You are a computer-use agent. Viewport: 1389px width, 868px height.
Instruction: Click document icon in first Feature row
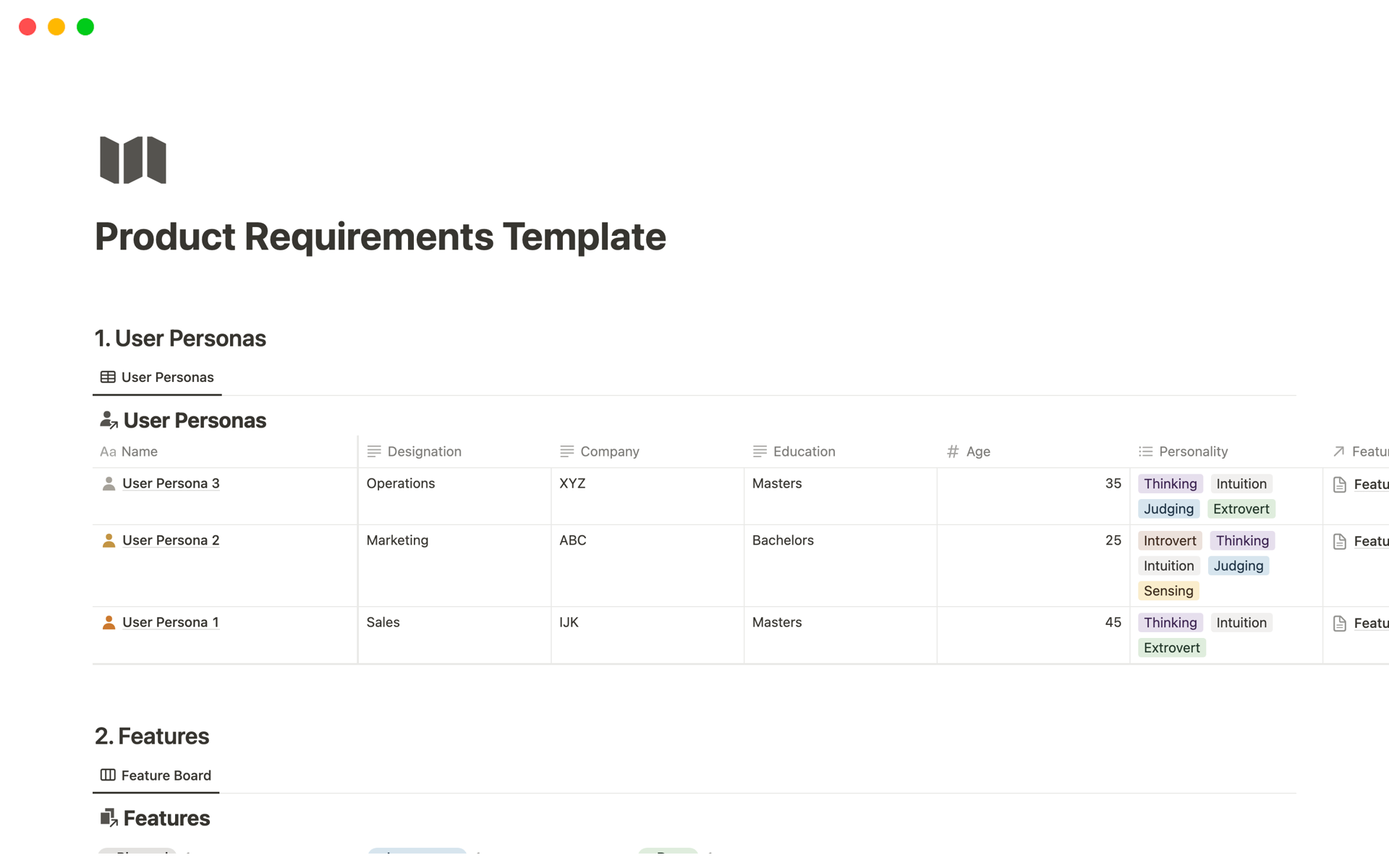[x=1339, y=485]
